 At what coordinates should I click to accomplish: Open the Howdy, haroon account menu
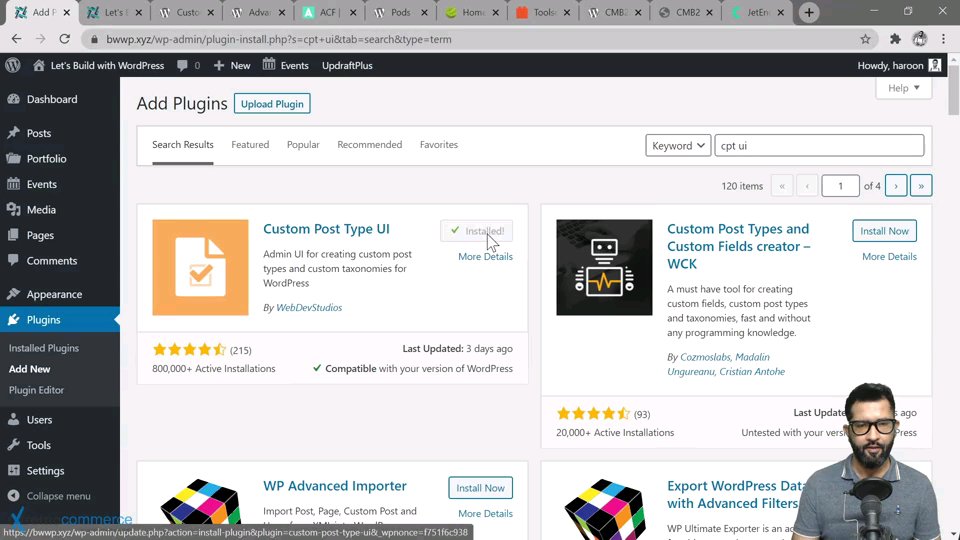pyautogui.click(x=899, y=65)
